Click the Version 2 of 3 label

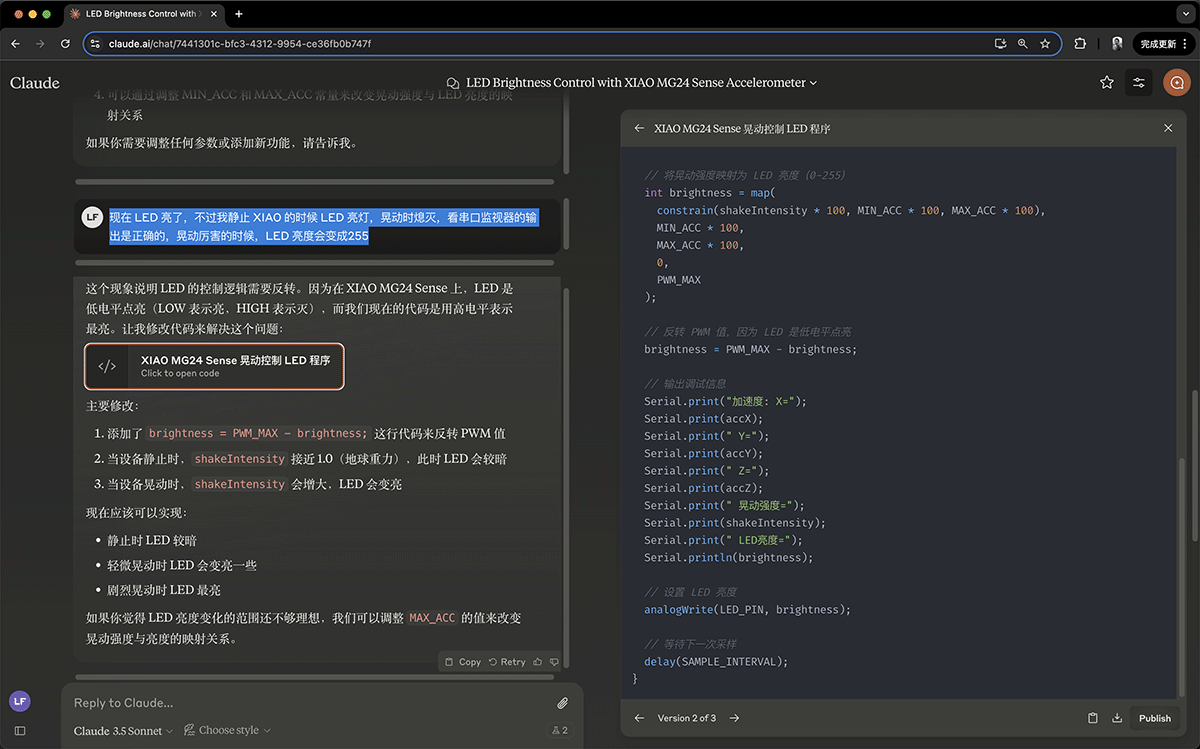point(687,718)
